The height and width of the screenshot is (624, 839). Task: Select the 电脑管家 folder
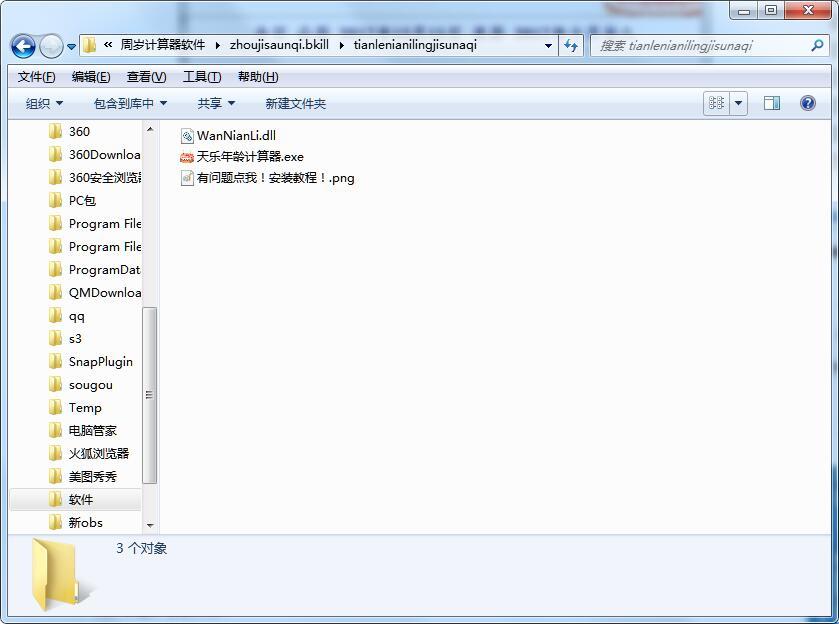[92, 431]
